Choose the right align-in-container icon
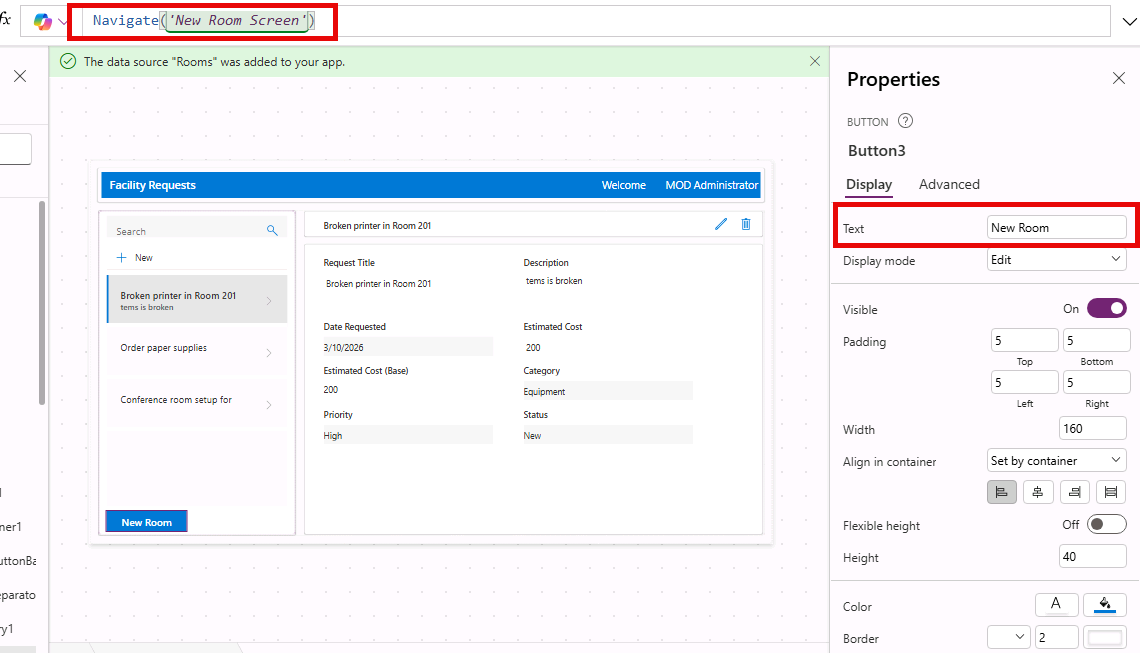The width and height of the screenshot is (1140, 653). [1073, 491]
